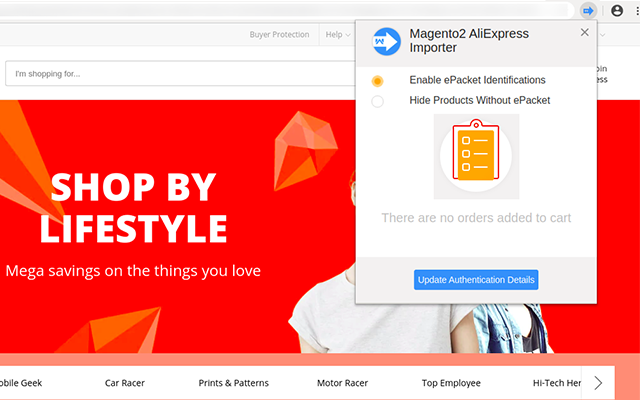Select the Top Employee lifestyle tab
This screenshot has width=640, height=400.
(451, 383)
